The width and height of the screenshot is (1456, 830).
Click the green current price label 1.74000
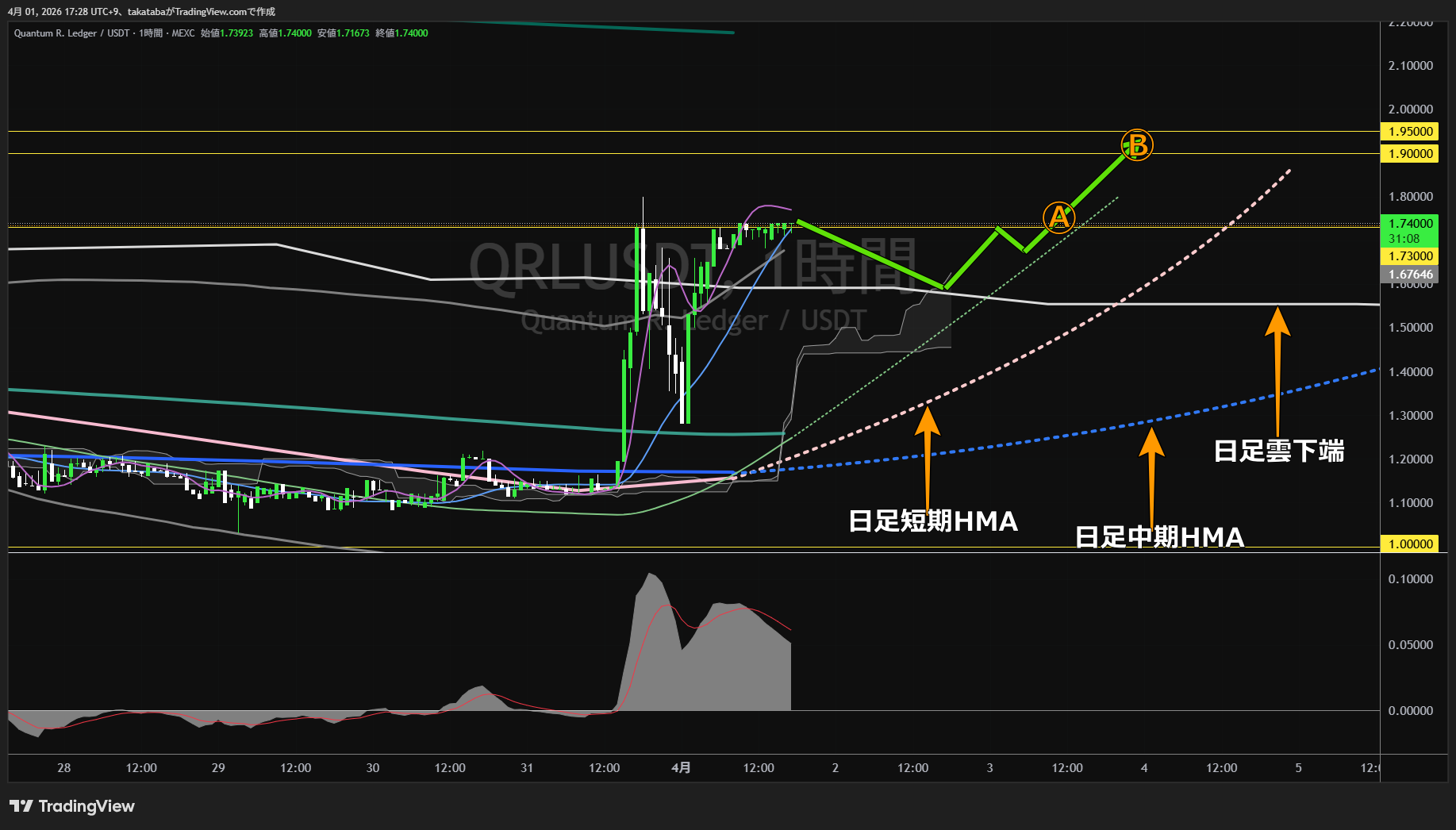(1410, 224)
